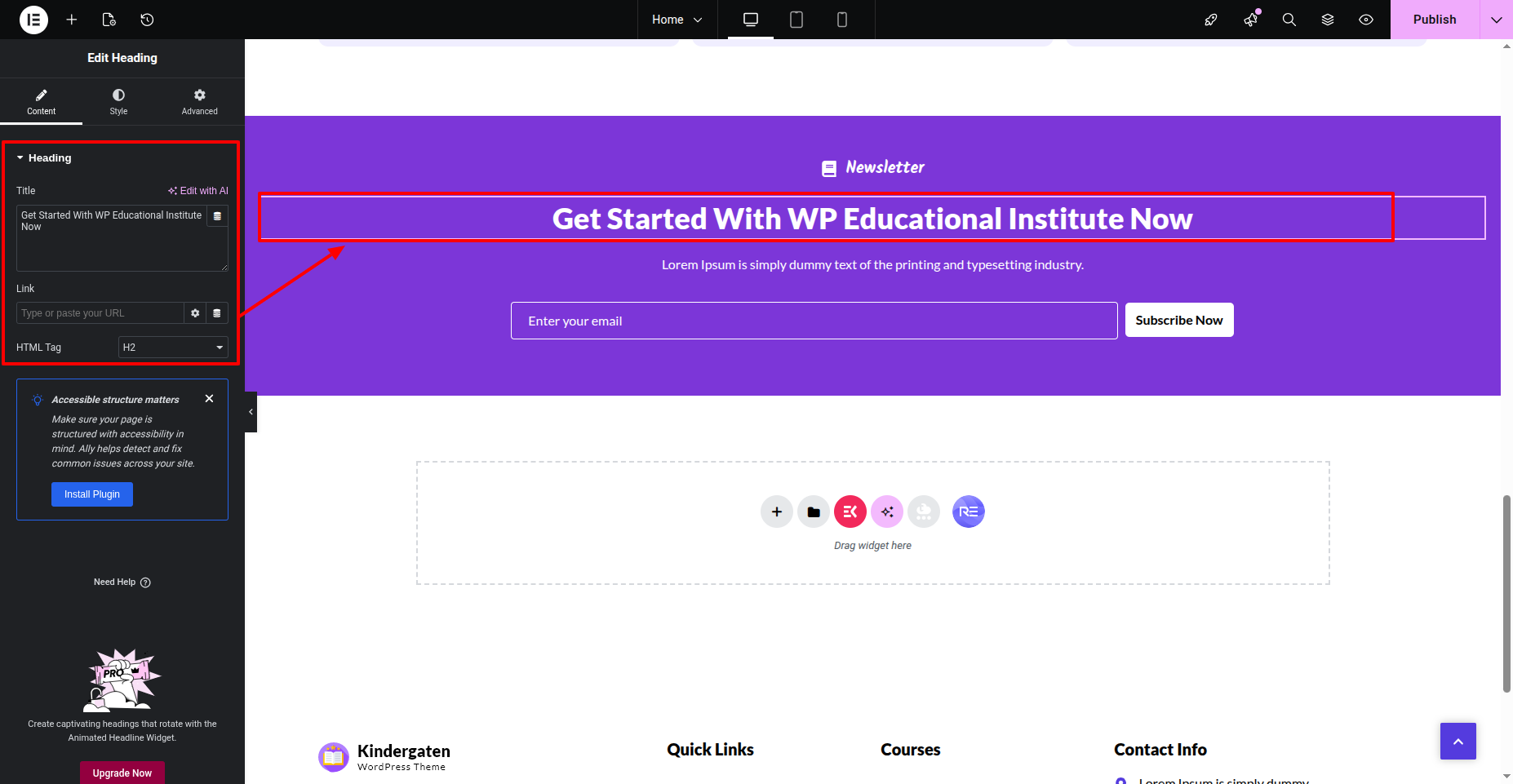Open the History clock icon
The image size is (1513, 784).
tap(147, 20)
